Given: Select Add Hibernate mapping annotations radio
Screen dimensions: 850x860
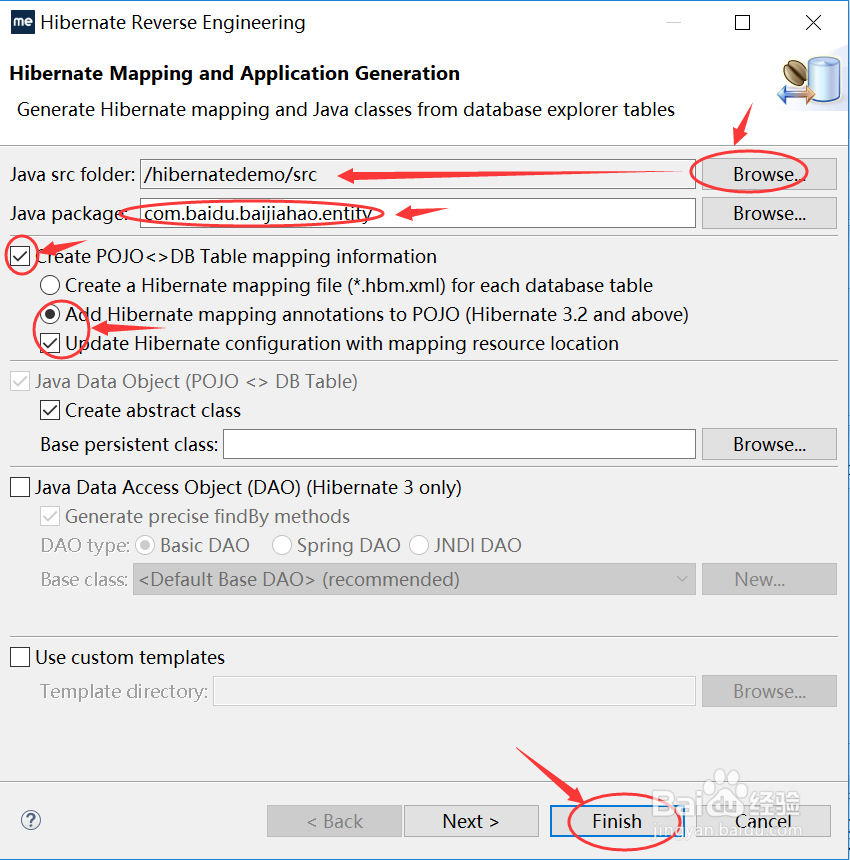Looking at the screenshot, I should (50, 314).
